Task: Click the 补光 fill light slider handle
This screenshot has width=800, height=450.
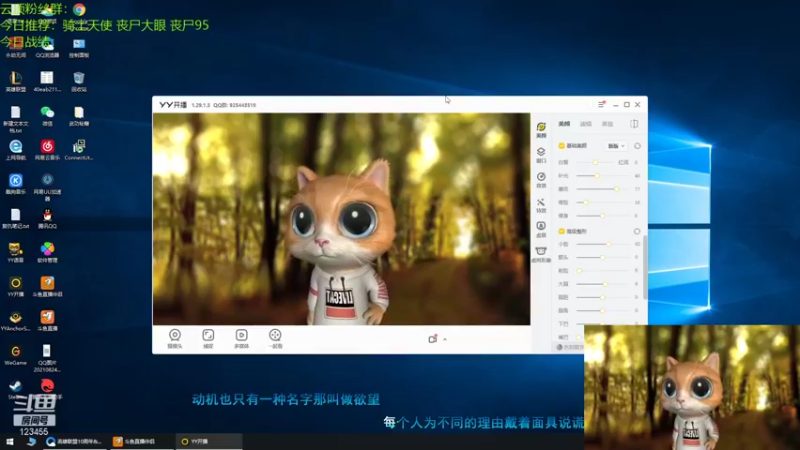Action: click(597, 176)
